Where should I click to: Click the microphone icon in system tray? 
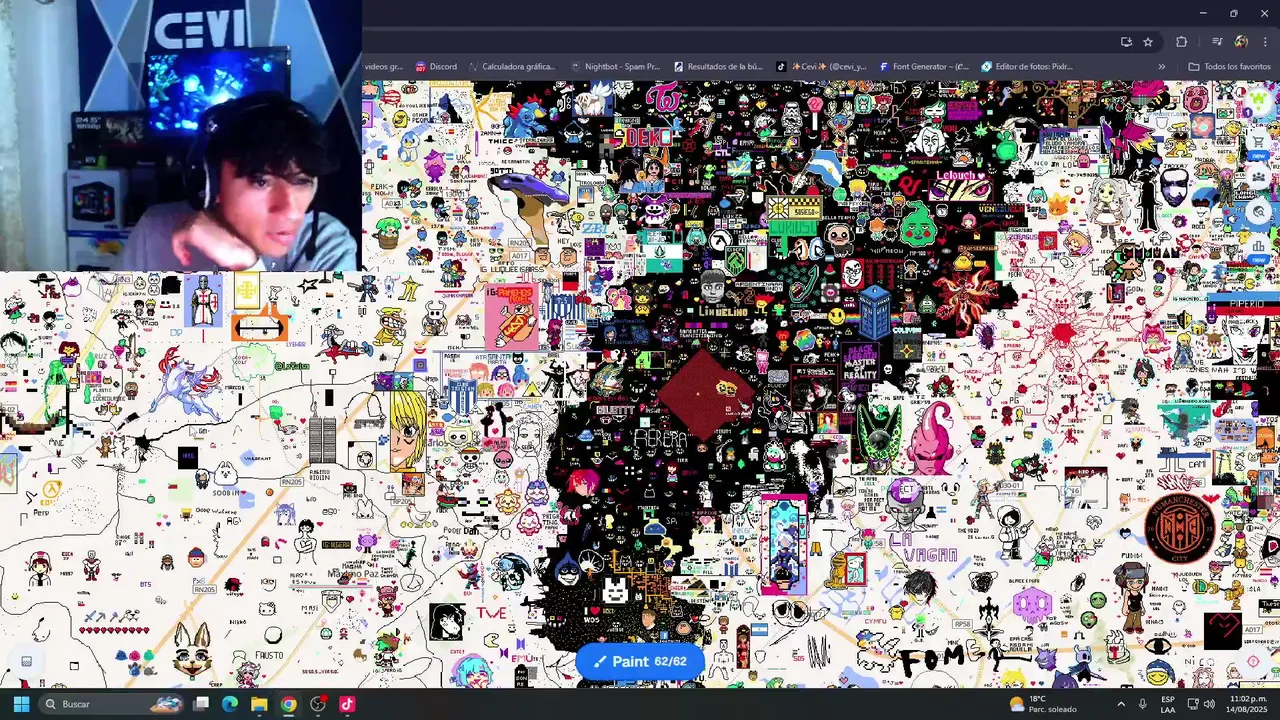click(x=1142, y=704)
